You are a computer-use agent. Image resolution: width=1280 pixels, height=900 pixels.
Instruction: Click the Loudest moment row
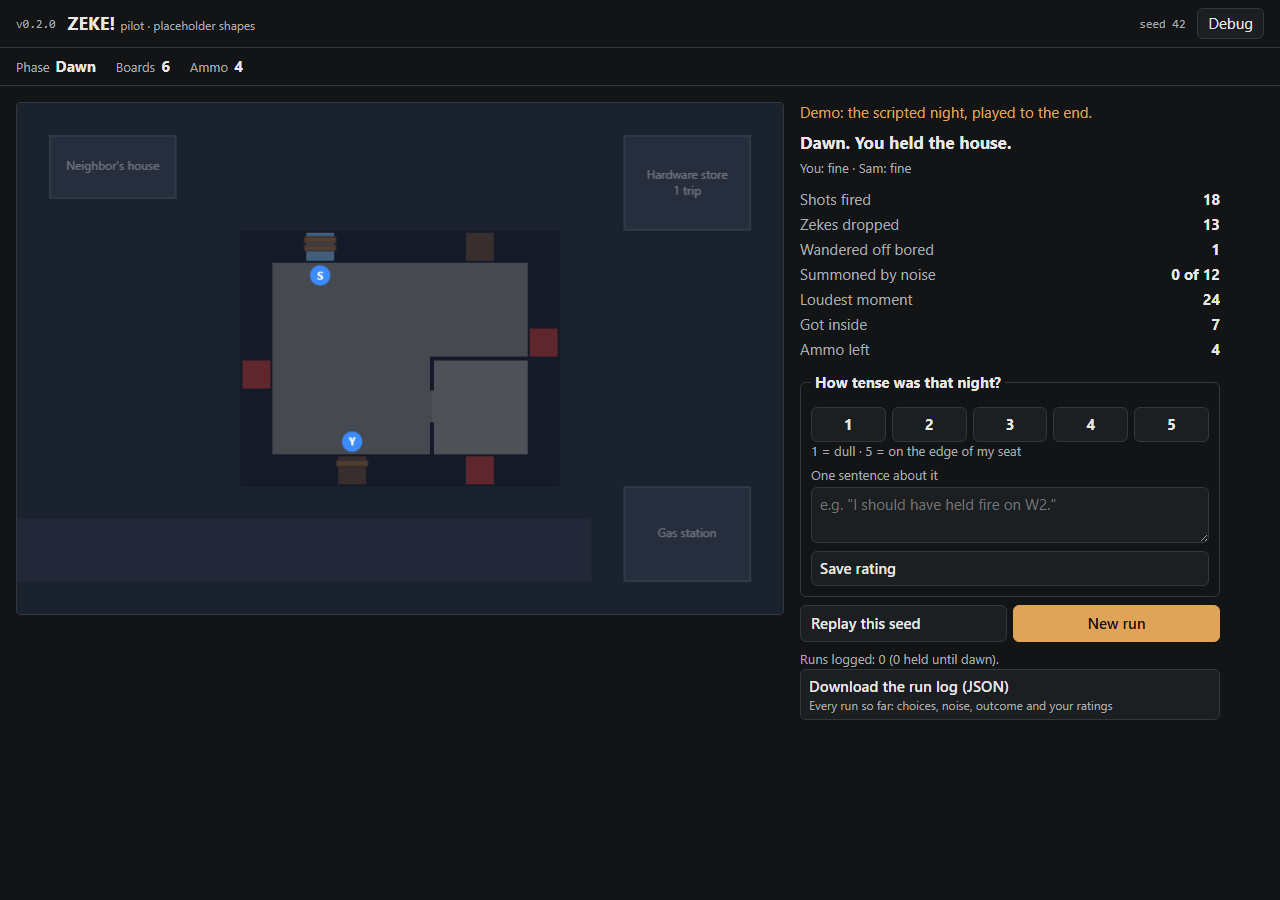point(1010,300)
